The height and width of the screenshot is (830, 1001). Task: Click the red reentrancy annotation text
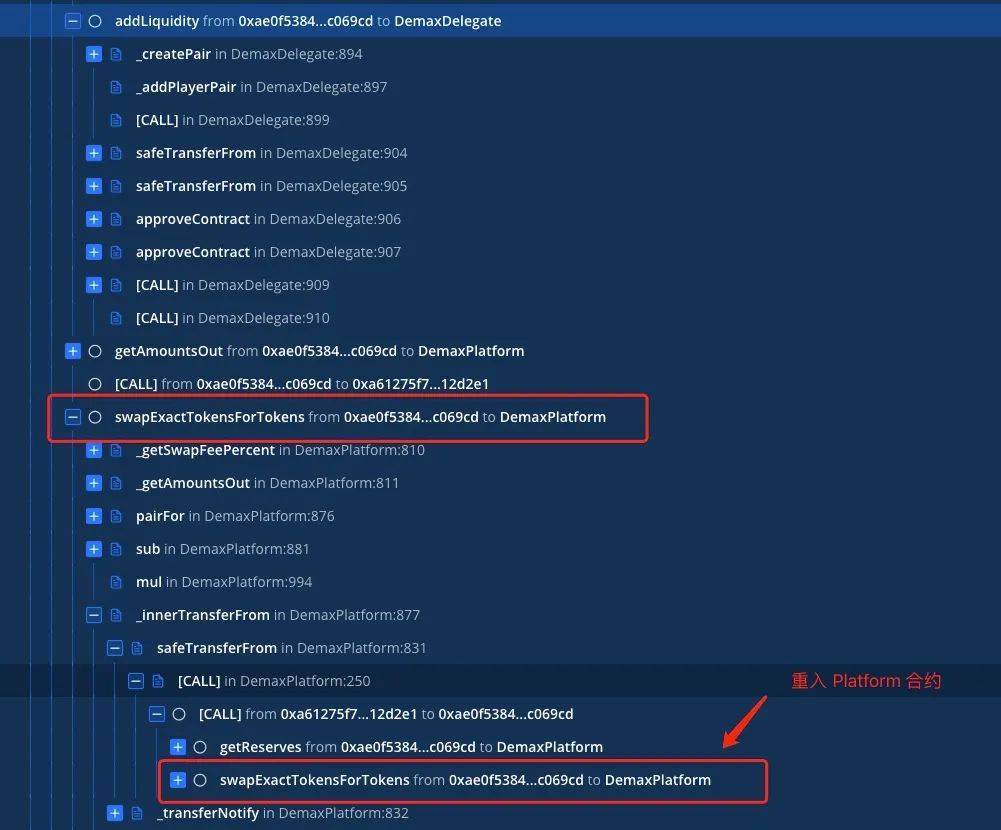pyautogui.click(x=866, y=681)
